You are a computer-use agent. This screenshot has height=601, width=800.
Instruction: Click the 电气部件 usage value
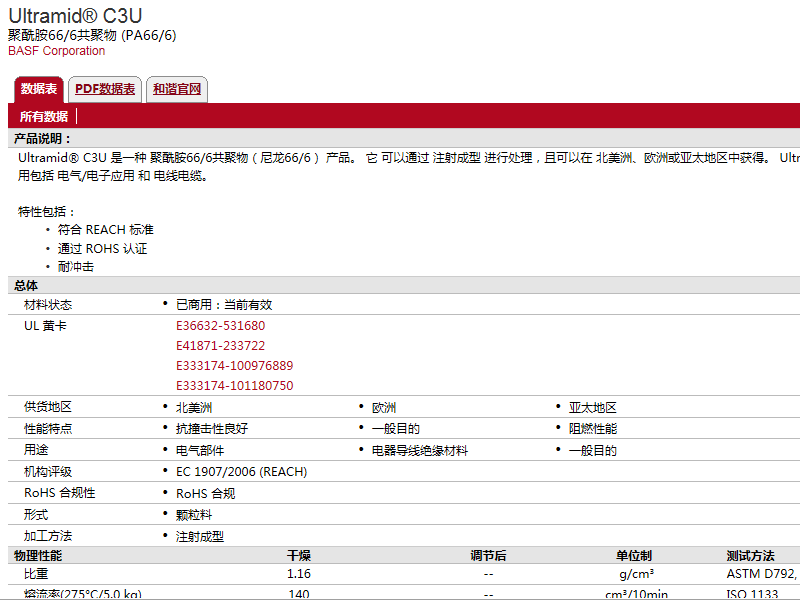[200, 450]
